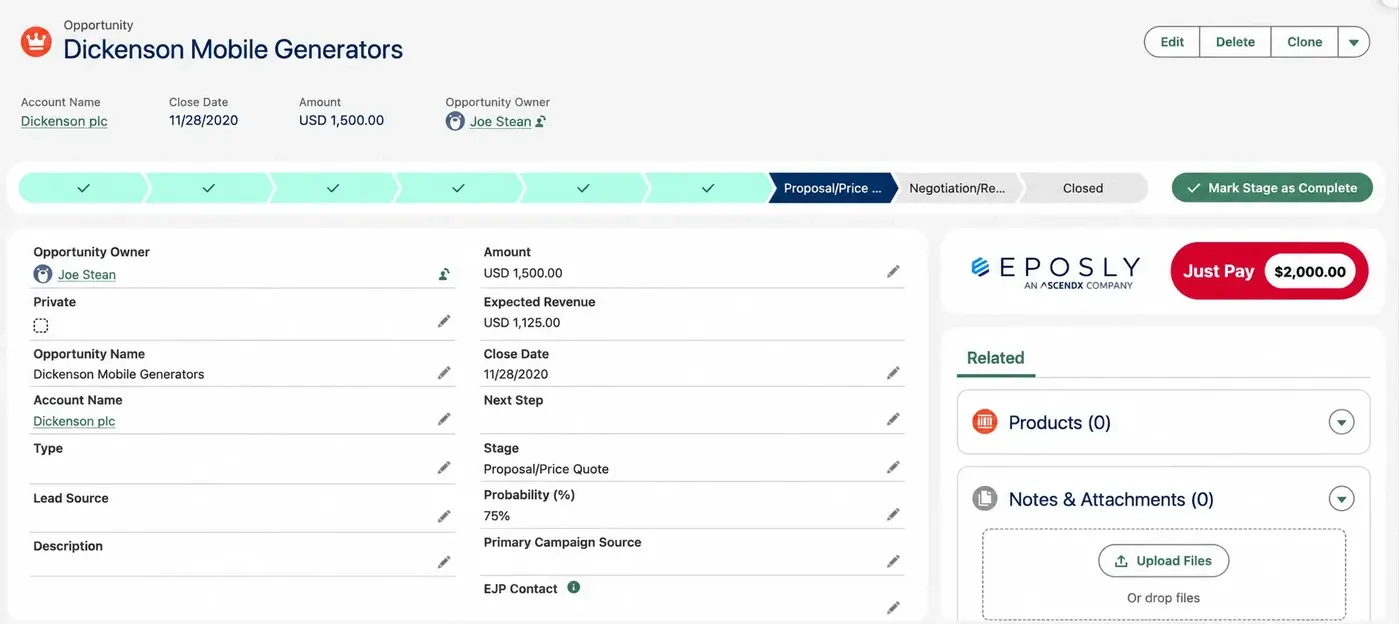Click Upload Files button

coord(1163,561)
